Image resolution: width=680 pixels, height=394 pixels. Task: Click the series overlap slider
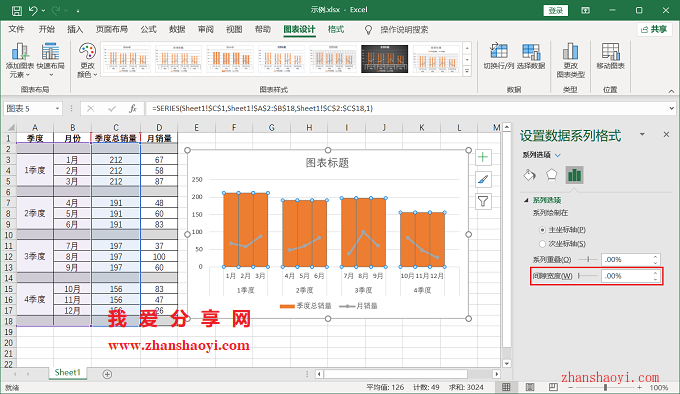[588, 260]
